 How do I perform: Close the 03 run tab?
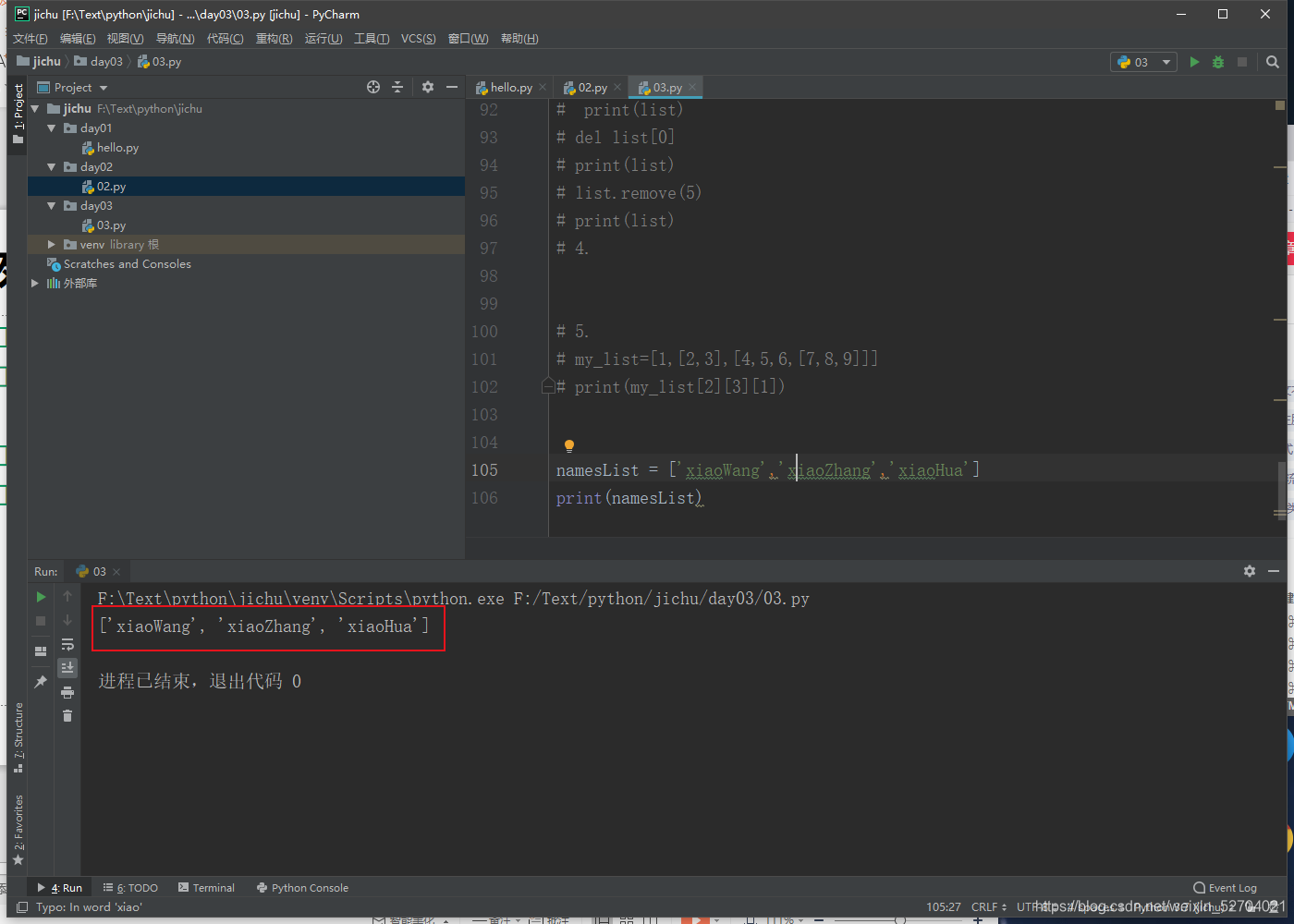[116, 572]
